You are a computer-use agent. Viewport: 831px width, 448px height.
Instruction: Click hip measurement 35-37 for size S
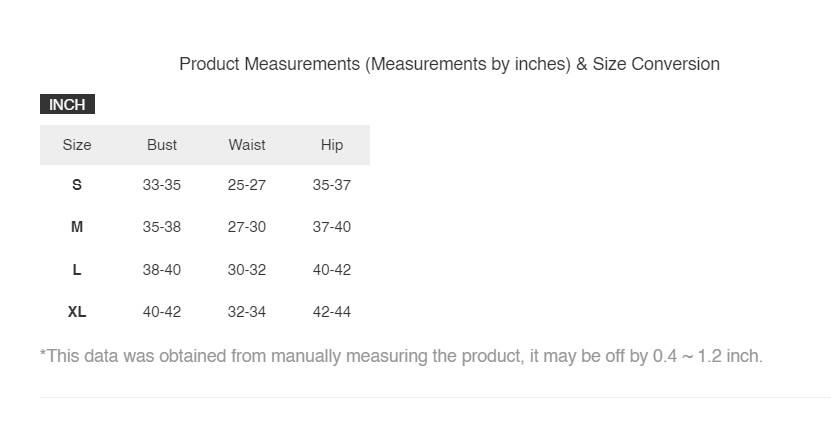(x=332, y=185)
